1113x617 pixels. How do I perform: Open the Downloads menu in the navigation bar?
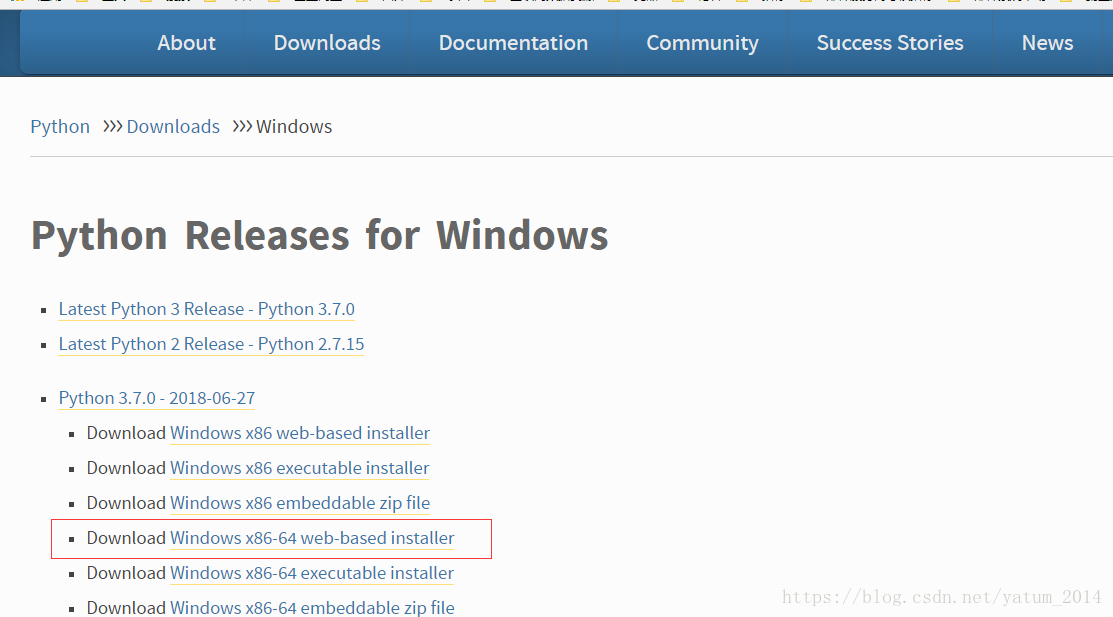pos(326,42)
